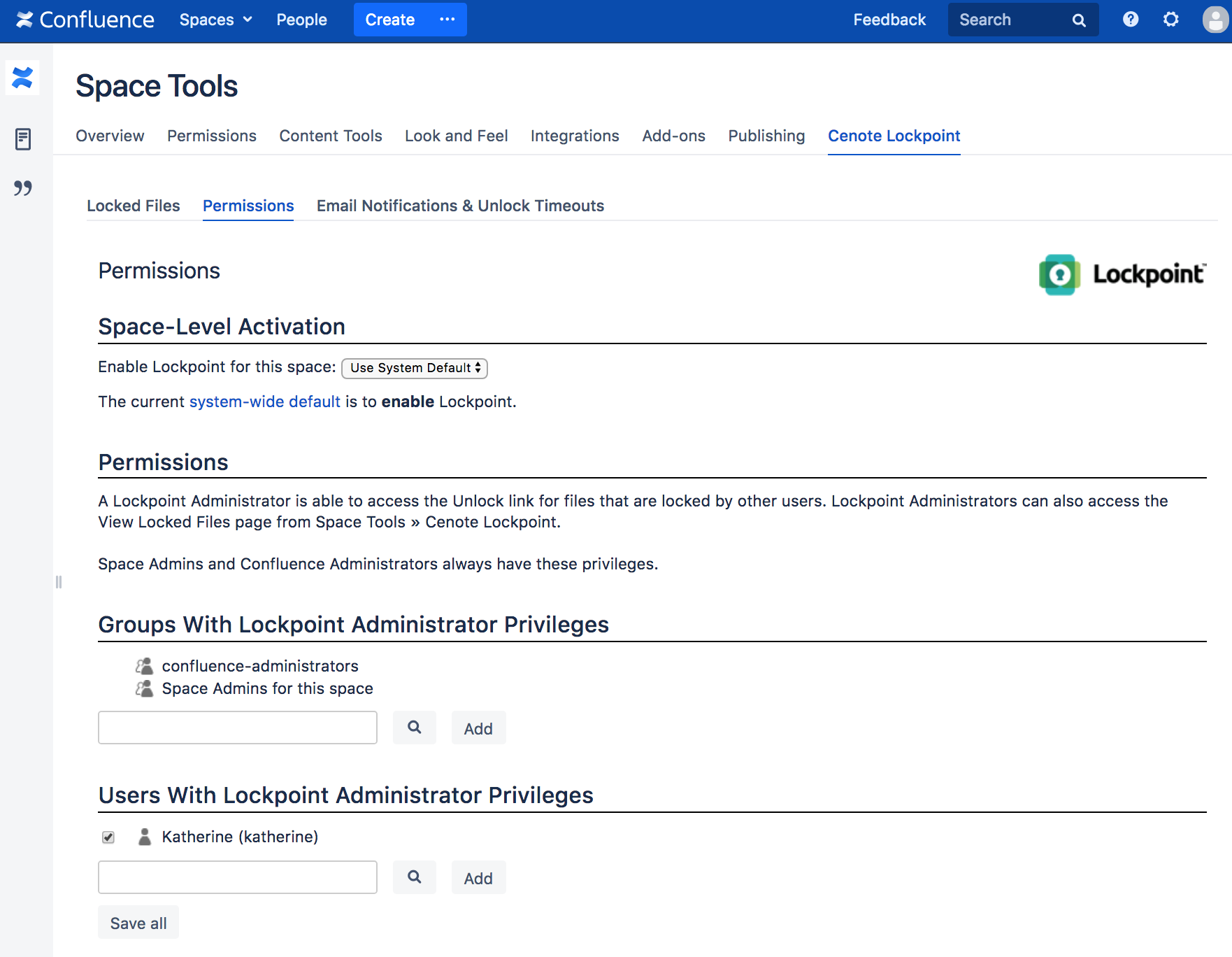
Task: Search groups with the magnifier button
Action: (x=415, y=728)
